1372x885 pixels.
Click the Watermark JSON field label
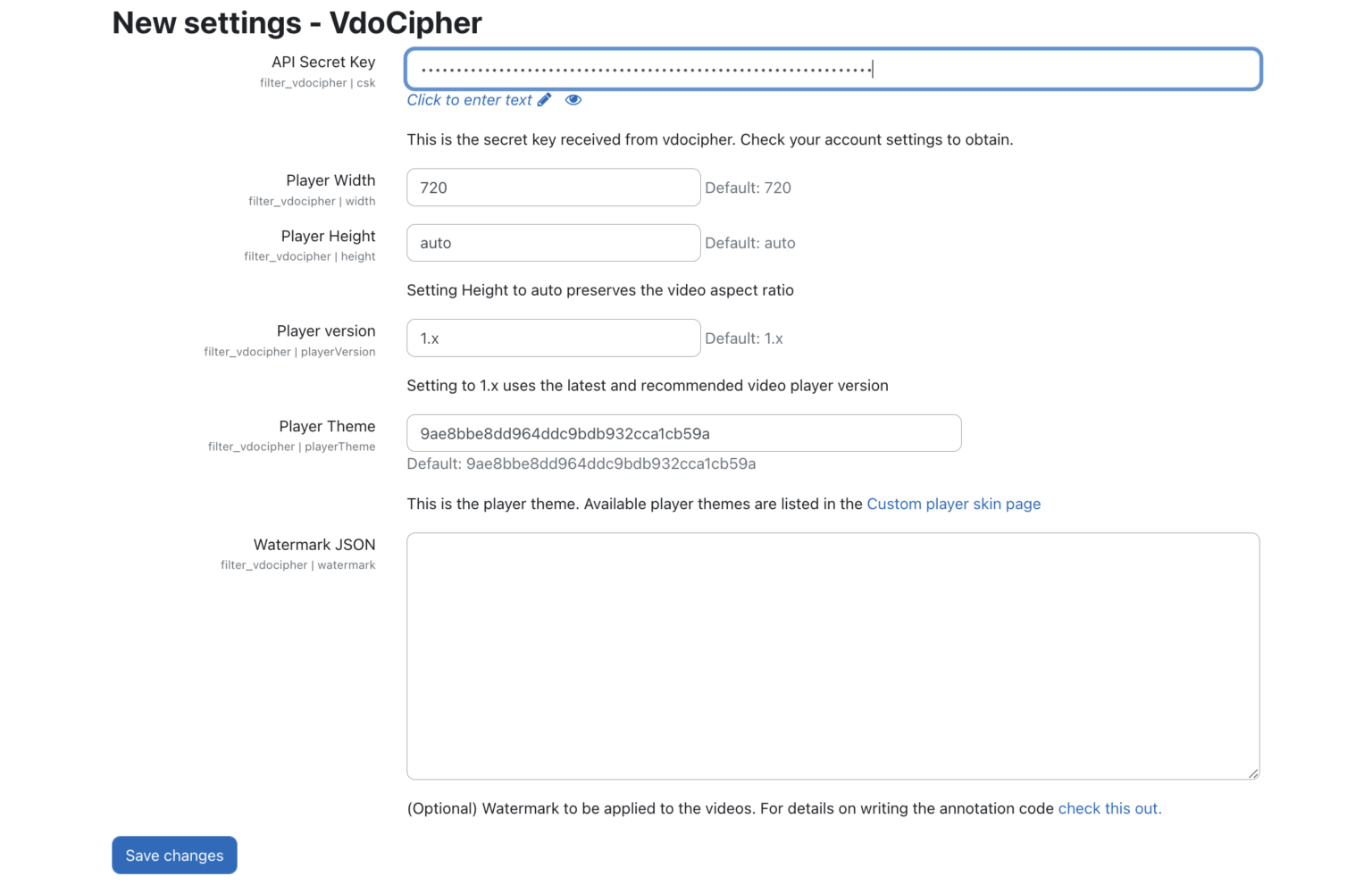314,545
